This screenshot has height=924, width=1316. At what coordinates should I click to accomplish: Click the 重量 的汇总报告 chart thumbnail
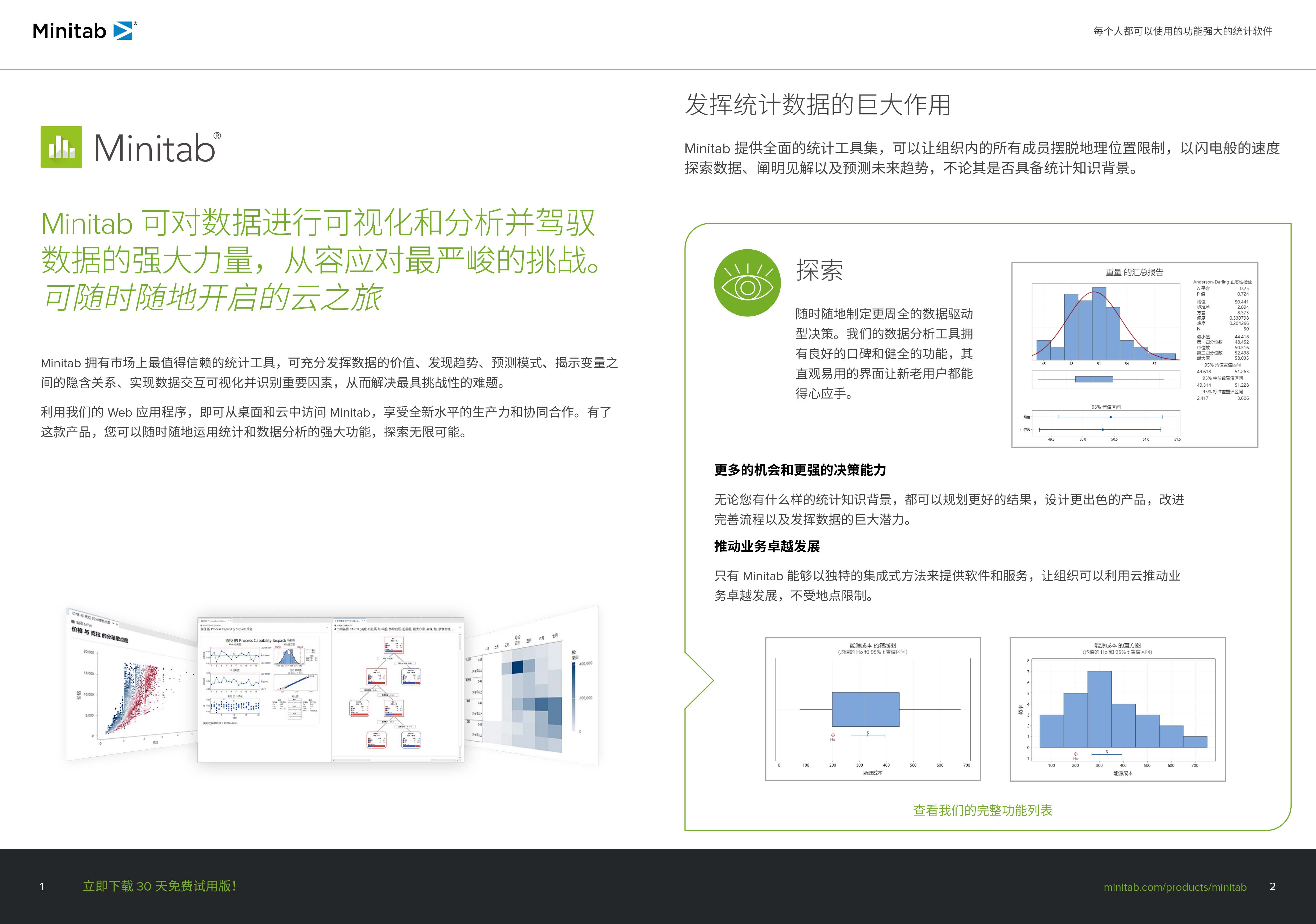click(1134, 355)
